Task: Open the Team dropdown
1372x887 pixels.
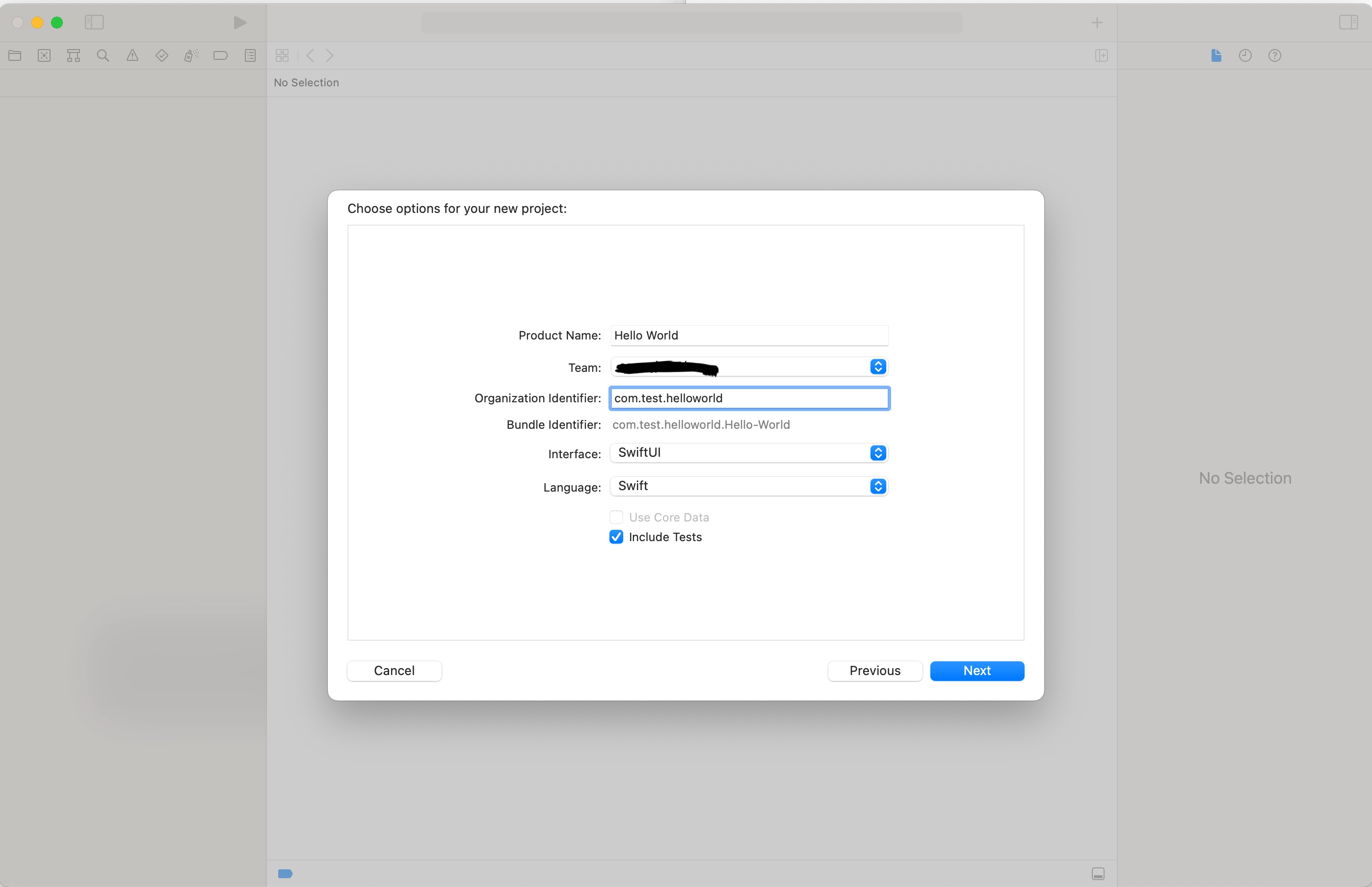Action: [x=749, y=367]
